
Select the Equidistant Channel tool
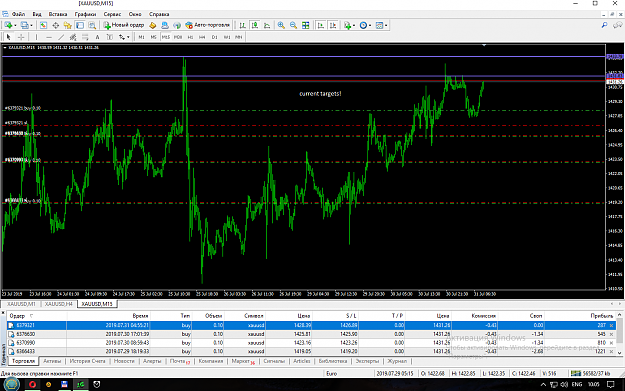point(73,37)
